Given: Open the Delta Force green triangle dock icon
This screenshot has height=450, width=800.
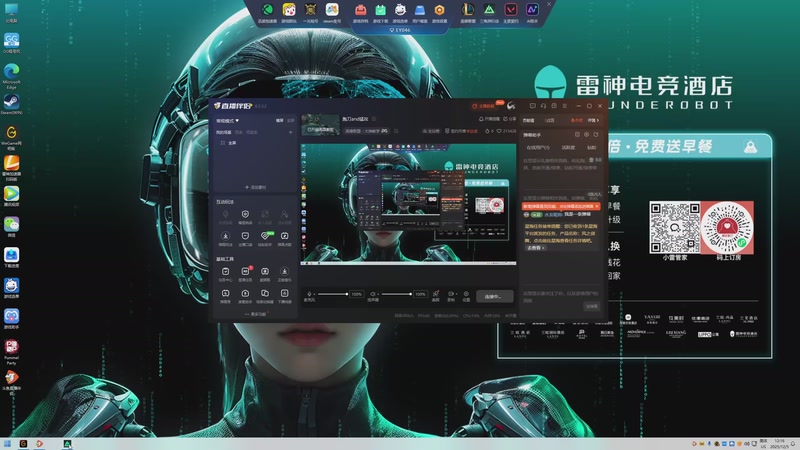Looking at the screenshot, I should click(x=489, y=9).
